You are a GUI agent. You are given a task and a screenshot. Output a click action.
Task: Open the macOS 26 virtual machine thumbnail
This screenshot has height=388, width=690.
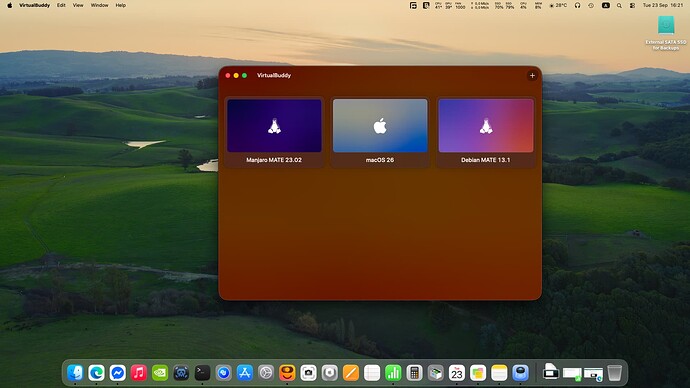(x=380, y=125)
